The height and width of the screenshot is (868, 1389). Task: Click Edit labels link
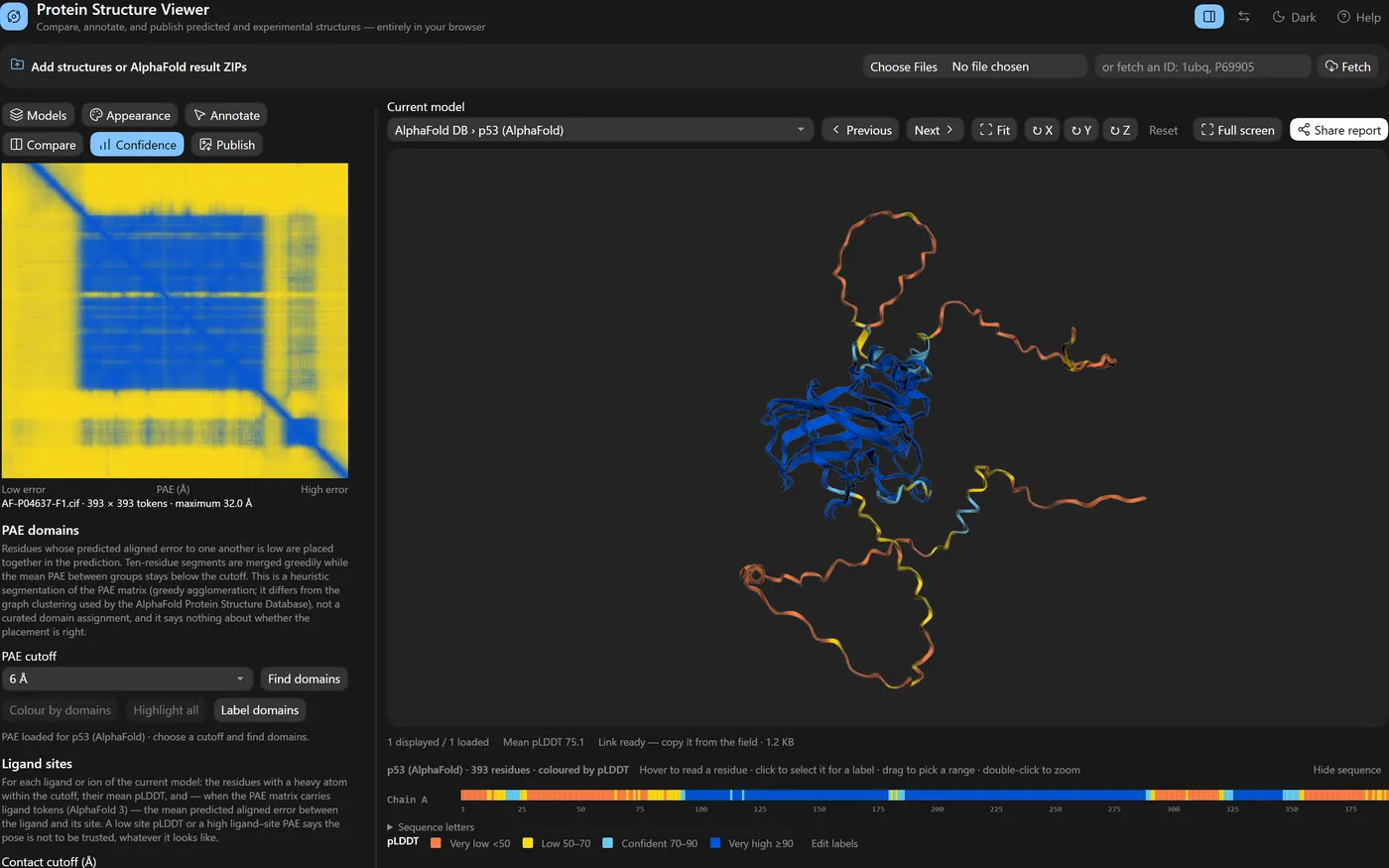(834, 843)
